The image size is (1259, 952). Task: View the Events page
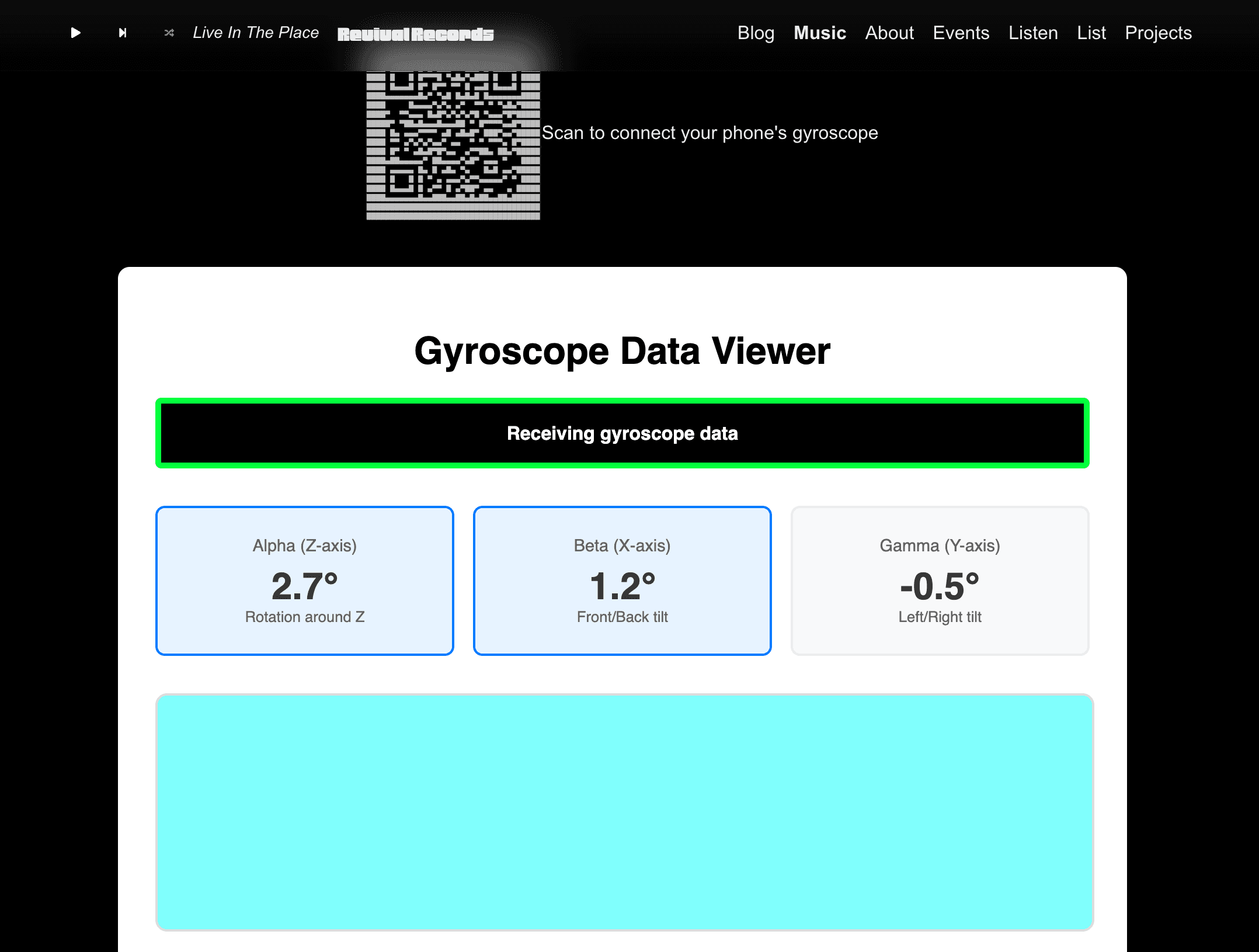pyautogui.click(x=961, y=33)
